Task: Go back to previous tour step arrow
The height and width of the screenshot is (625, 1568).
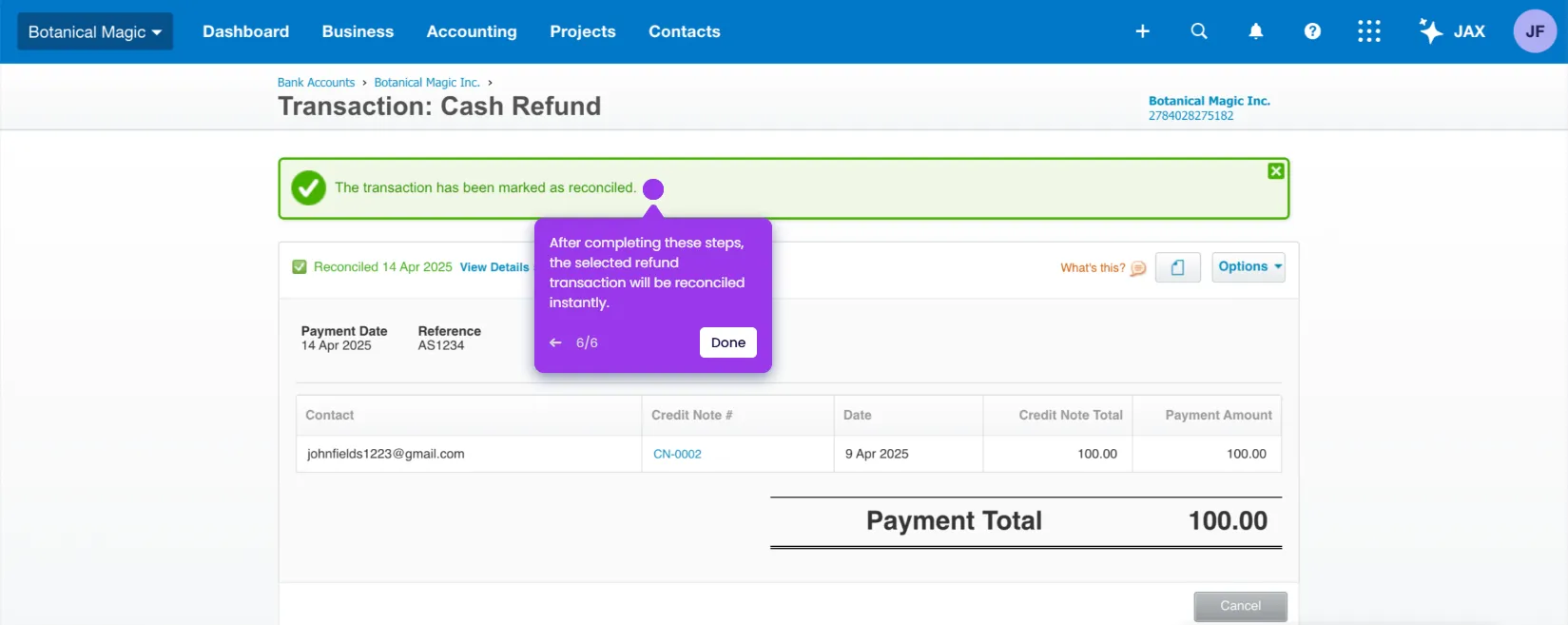Action: [x=555, y=342]
